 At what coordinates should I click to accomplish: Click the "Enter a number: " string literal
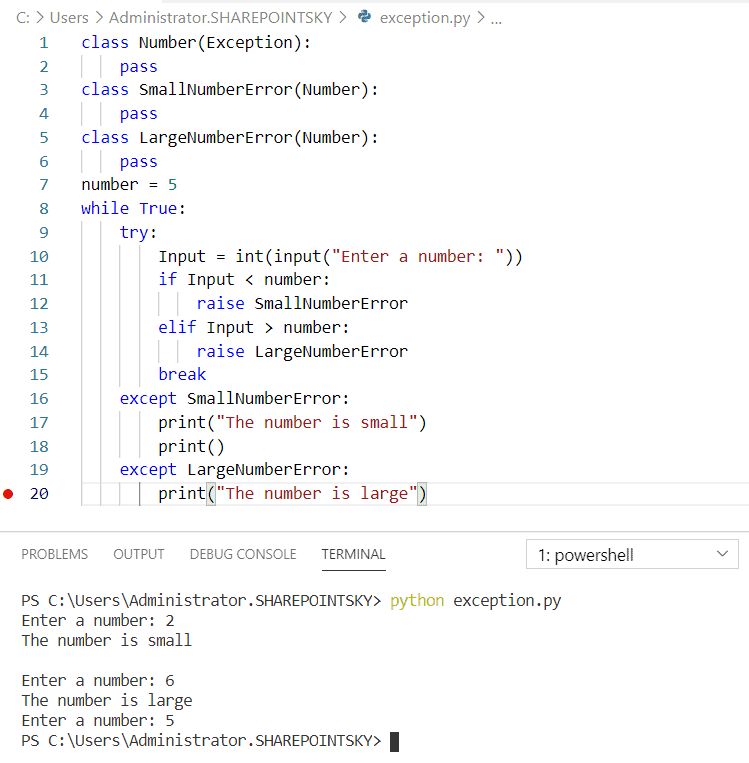(x=418, y=256)
